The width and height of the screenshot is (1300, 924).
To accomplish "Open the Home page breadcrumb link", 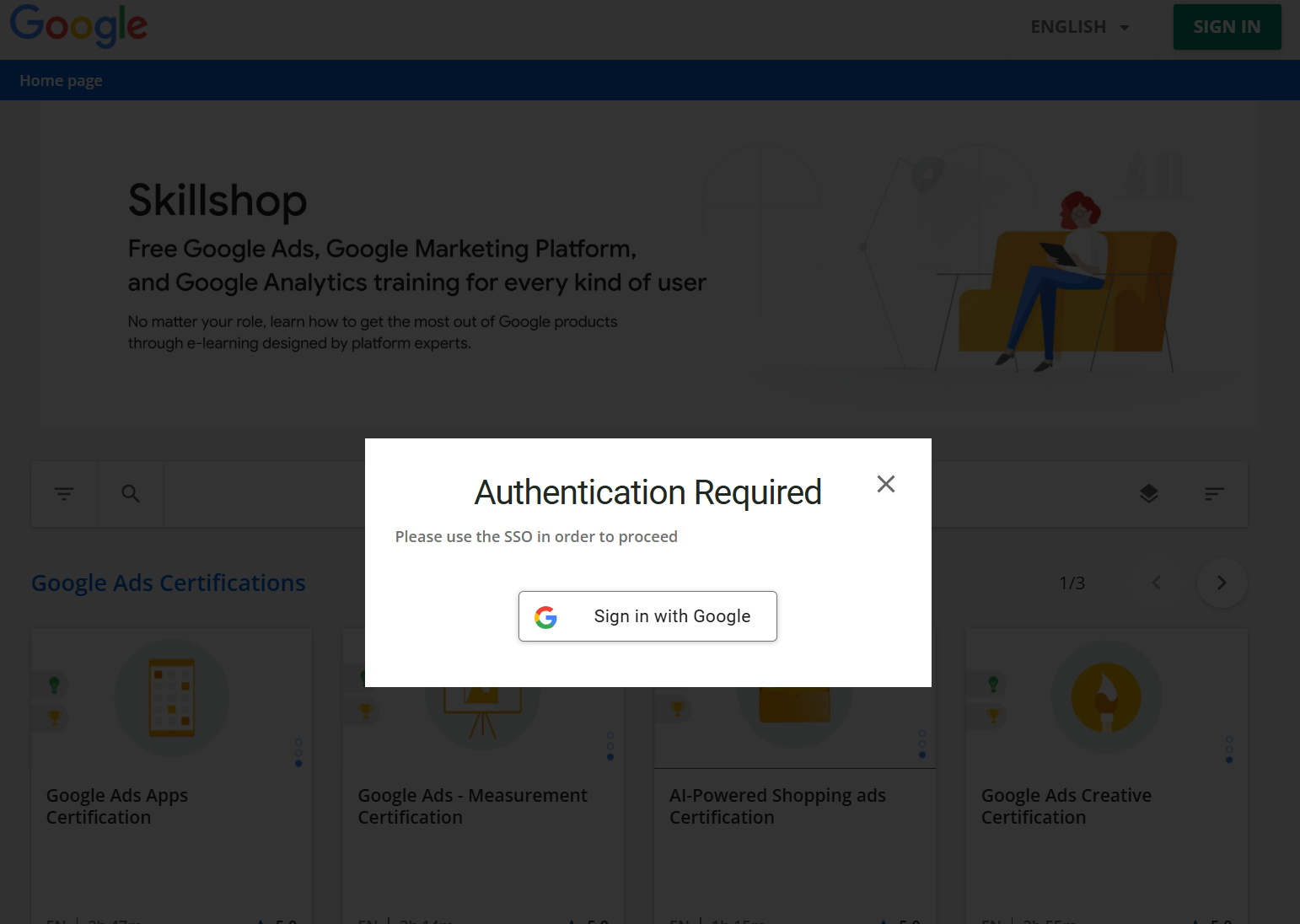I will (x=61, y=81).
